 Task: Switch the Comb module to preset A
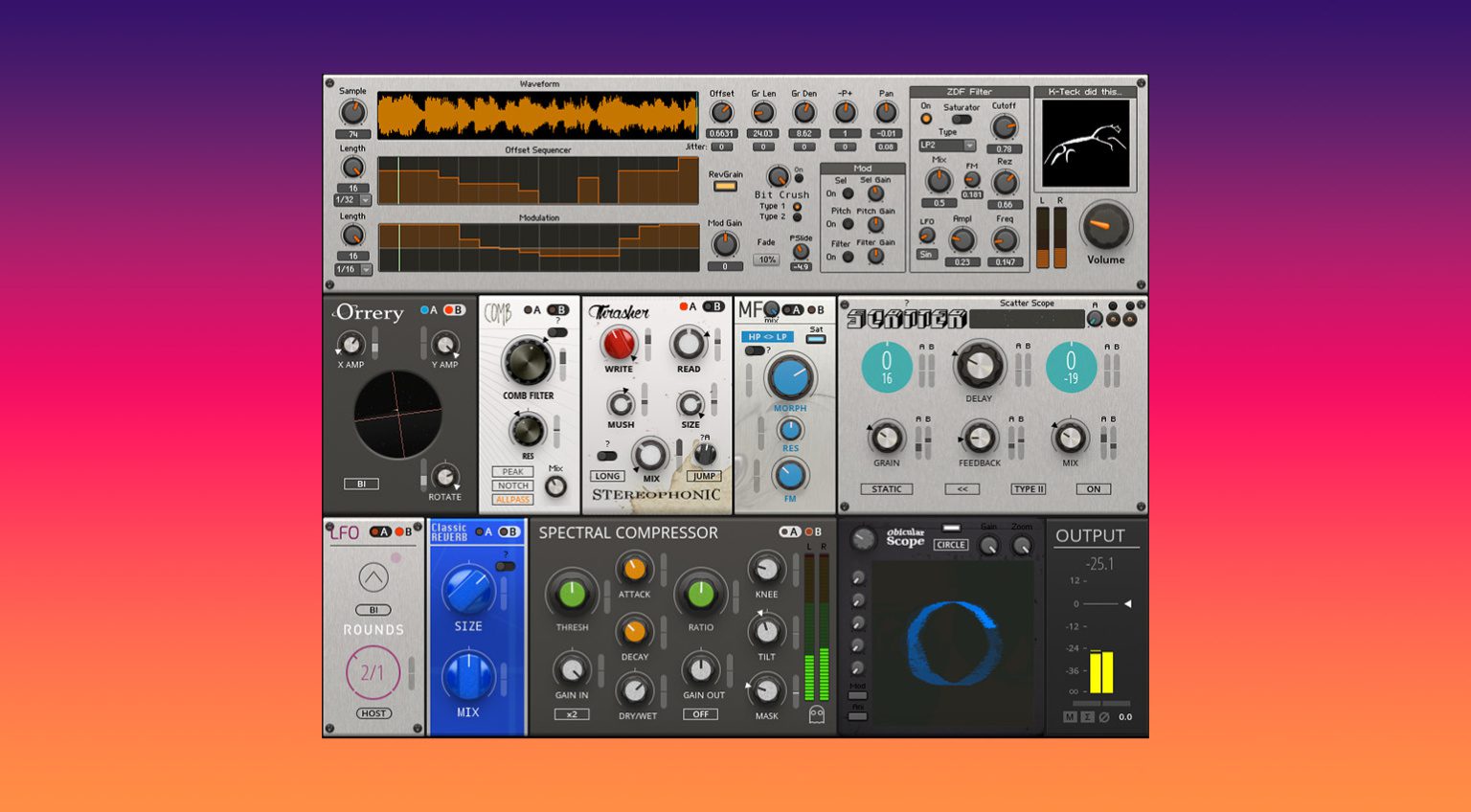(x=529, y=309)
